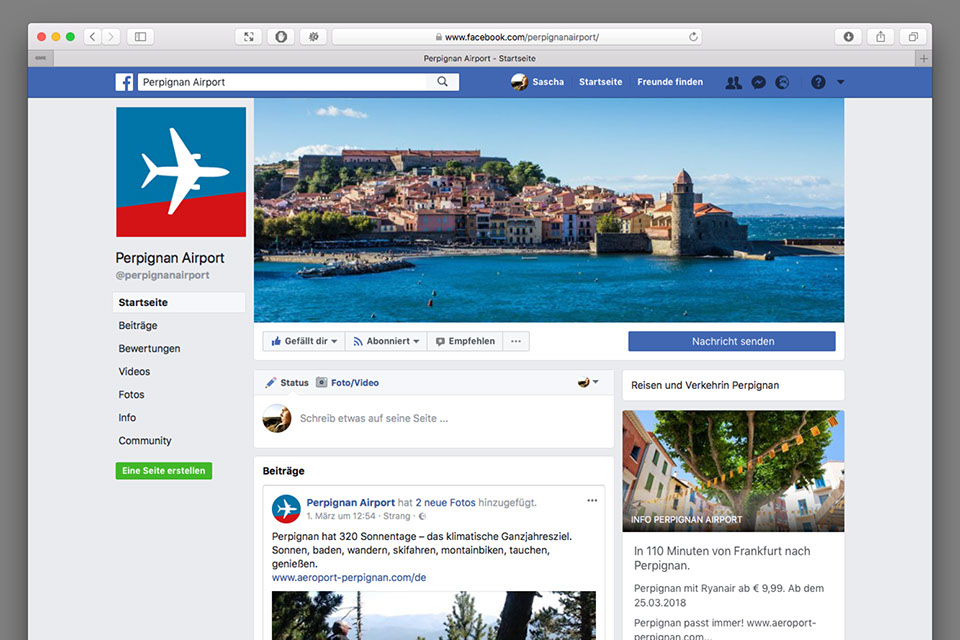Viewport: 960px width, 640px height.
Task: Click the Facebook logo icon
Action: 124,82
